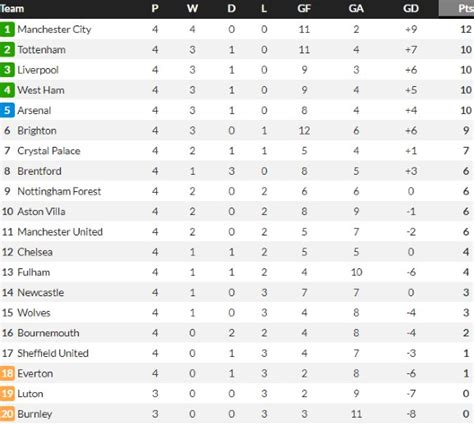Click the Manchester United team name
Viewport: 474px width, 425px height.
60,232
